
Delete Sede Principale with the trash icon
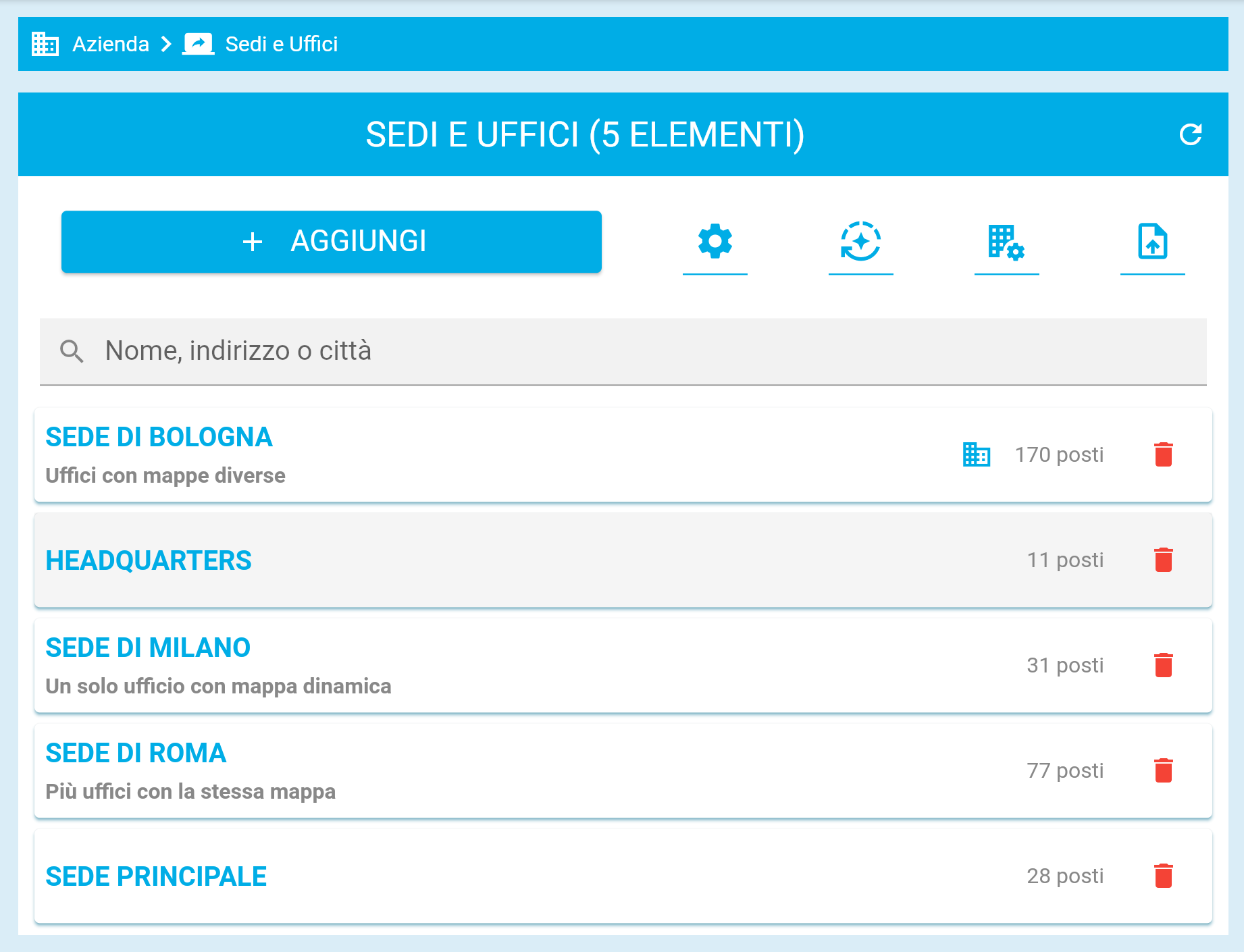[x=1163, y=876]
